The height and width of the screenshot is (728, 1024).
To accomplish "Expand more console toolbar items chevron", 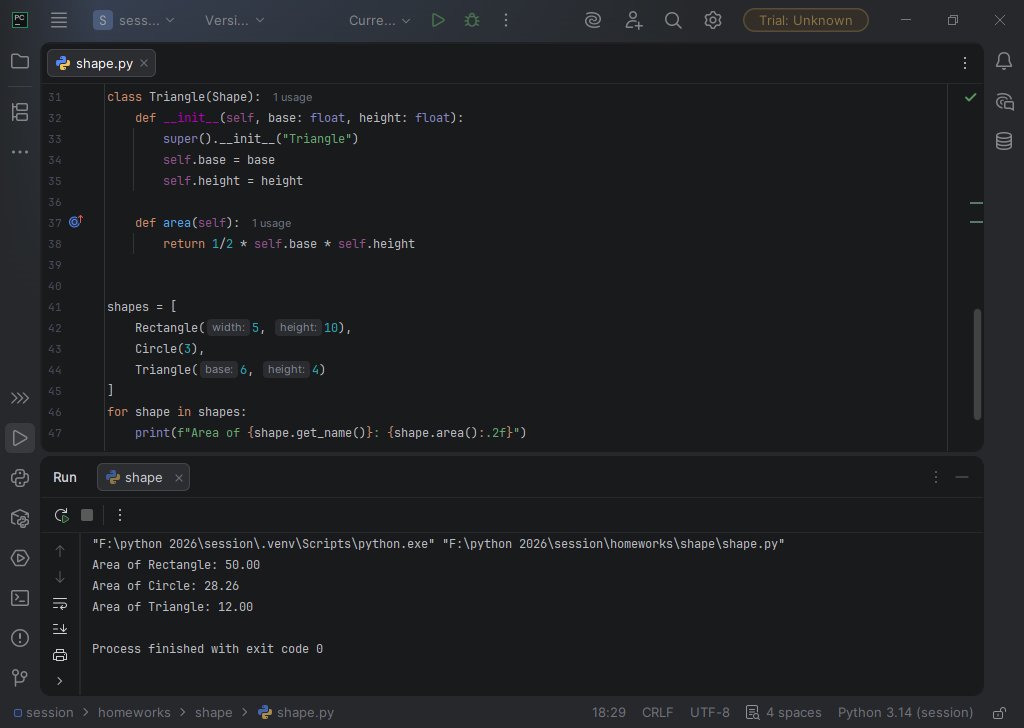I will (x=59, y=681).
